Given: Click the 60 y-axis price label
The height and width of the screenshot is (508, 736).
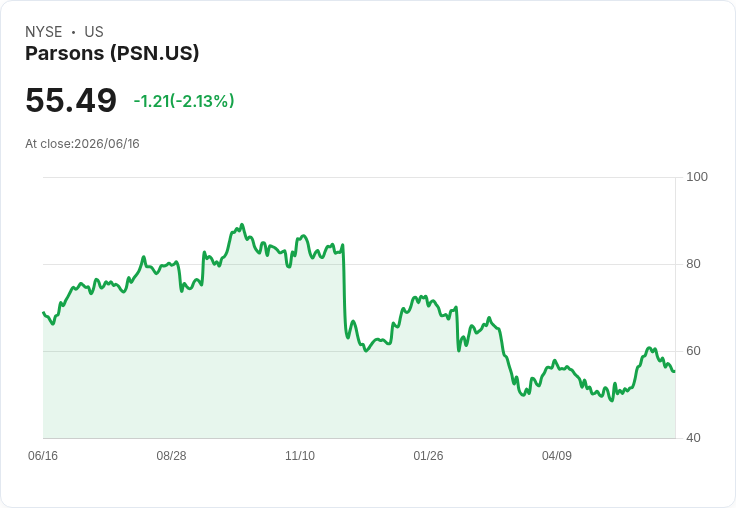Looking at the screenshot, I should click(693, 351).
